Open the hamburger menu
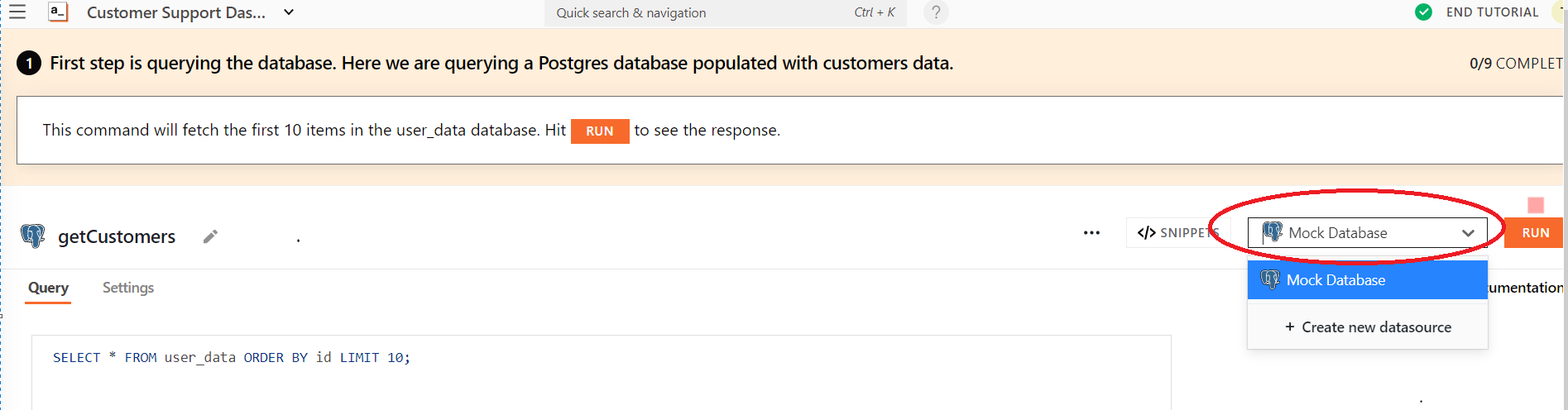 (17, 12)
